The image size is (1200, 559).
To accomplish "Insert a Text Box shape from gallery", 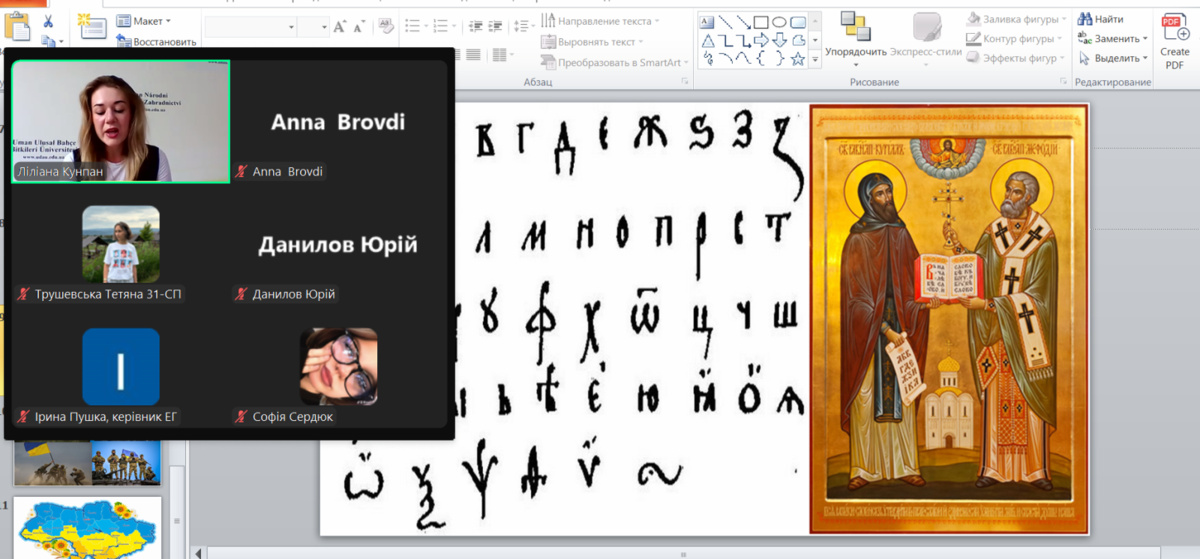I will [707, 21].
